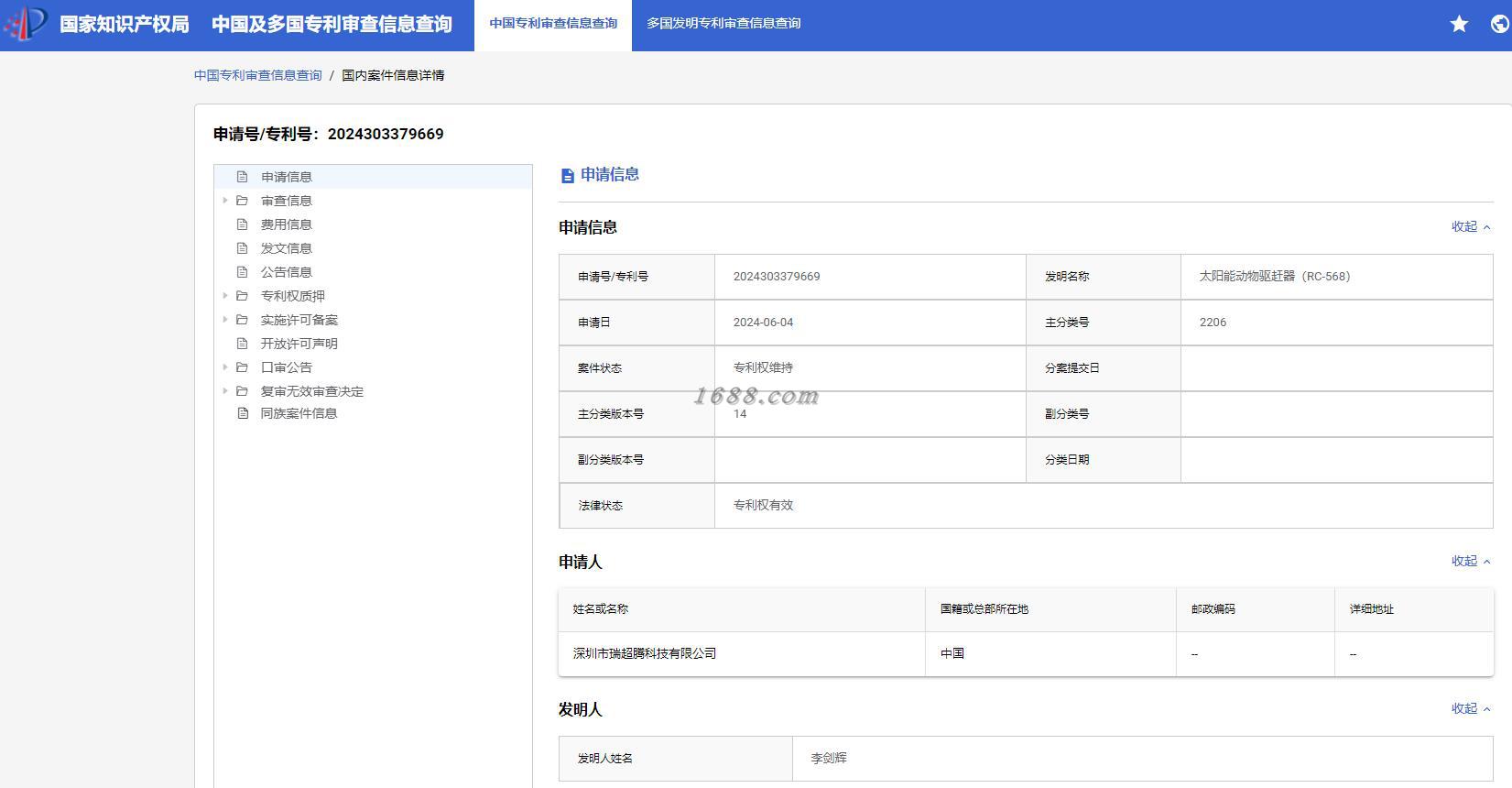Select 发文信息 in the left tree
The width and height of the screenshot is (1512, 788).
click(287, 248)
